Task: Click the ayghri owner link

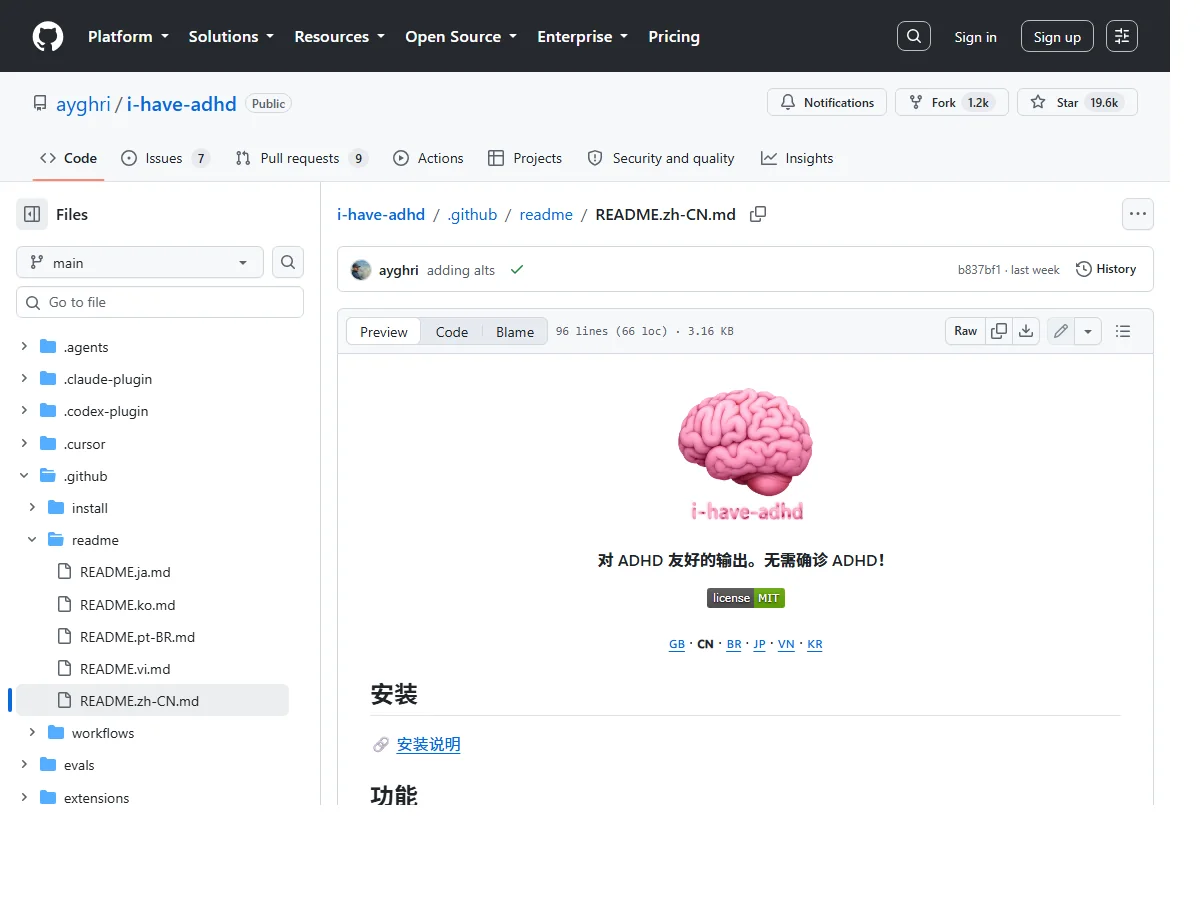Action: coord(83,104)
